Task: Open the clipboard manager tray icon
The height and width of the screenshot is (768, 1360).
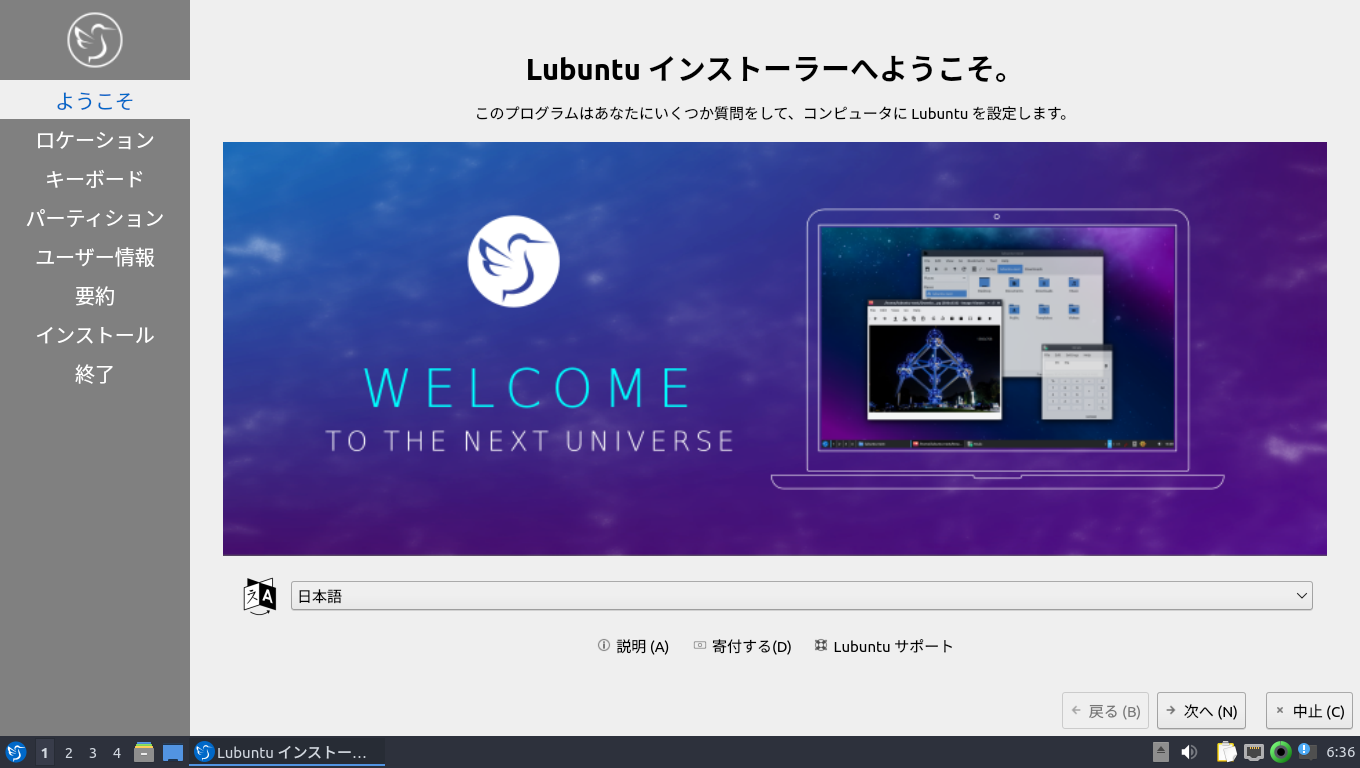Action: 1226,752
